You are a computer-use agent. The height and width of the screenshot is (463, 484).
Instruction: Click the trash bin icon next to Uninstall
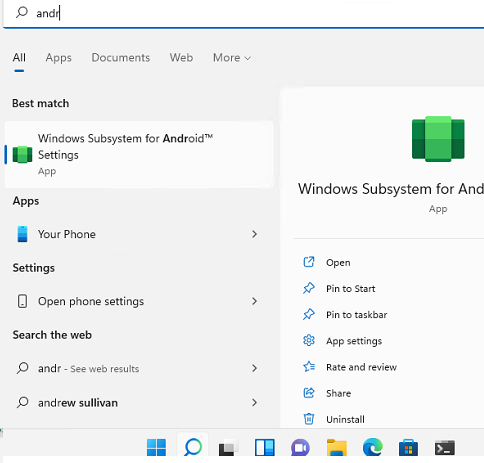pos(309,419)
